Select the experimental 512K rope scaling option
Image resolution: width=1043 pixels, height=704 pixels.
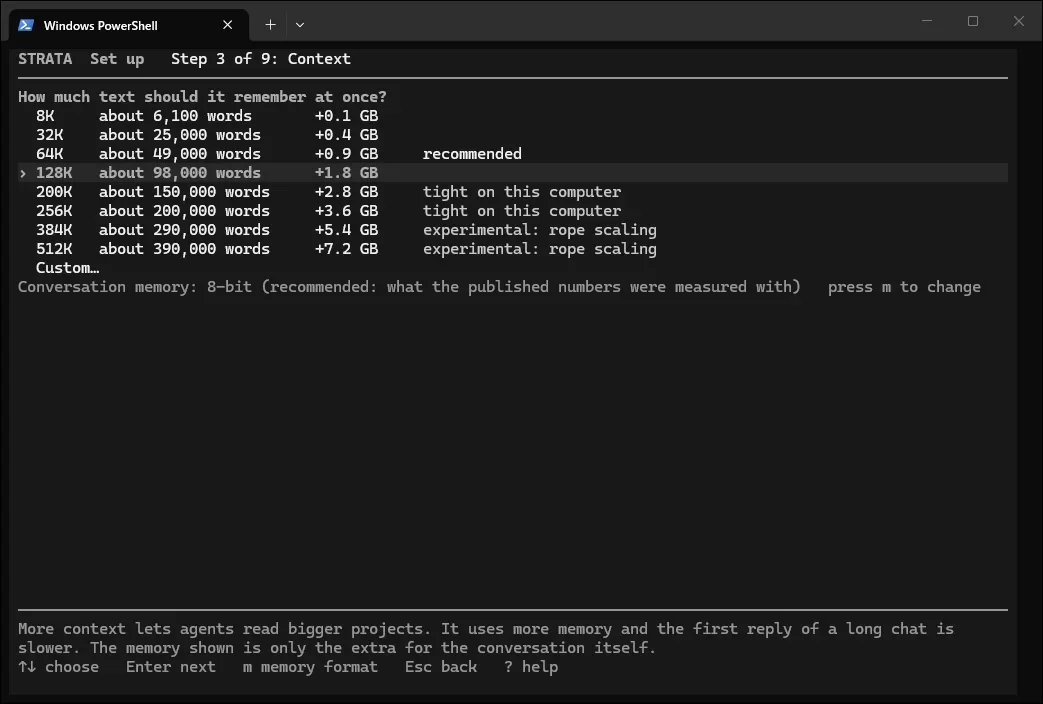pos(513,249)
